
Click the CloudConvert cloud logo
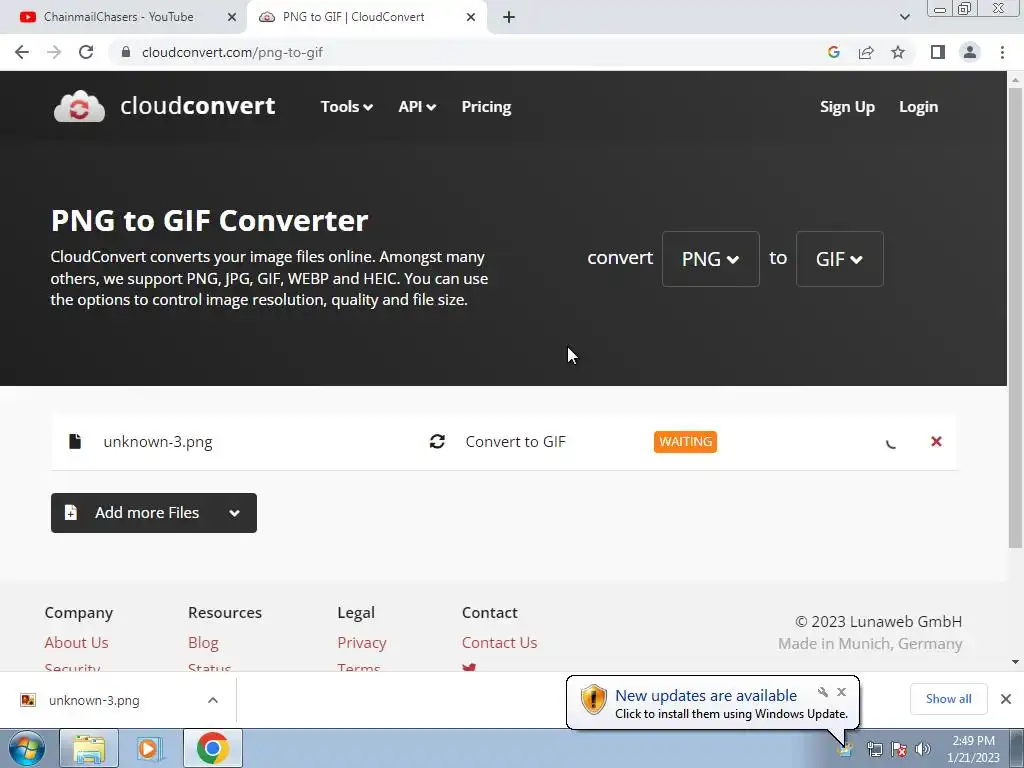[x=79, y=106]
